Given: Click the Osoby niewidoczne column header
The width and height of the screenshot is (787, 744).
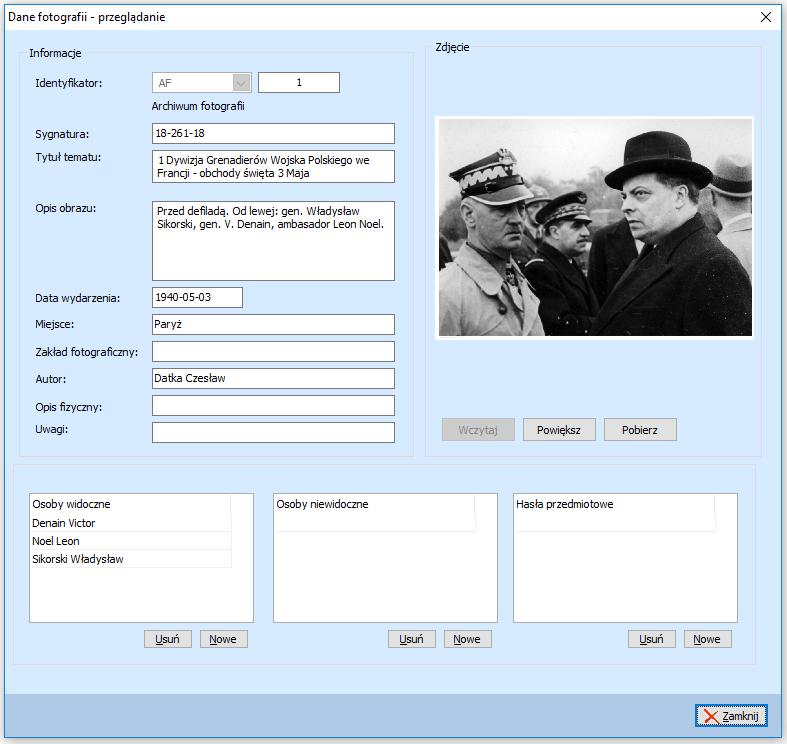Looking at the screenshot, I should pos(374,504).
